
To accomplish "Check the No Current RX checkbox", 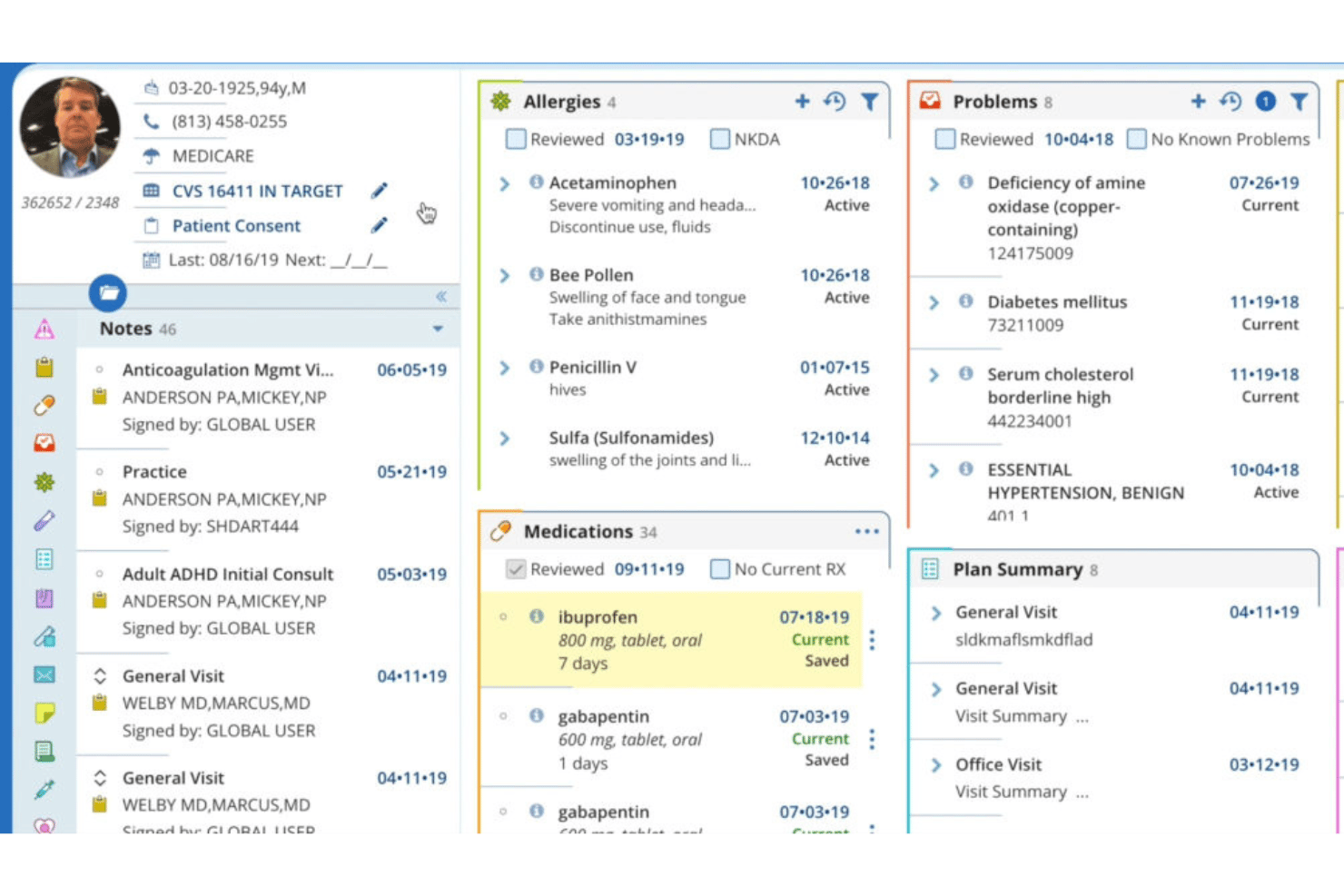I will click(x=719, y=569).
